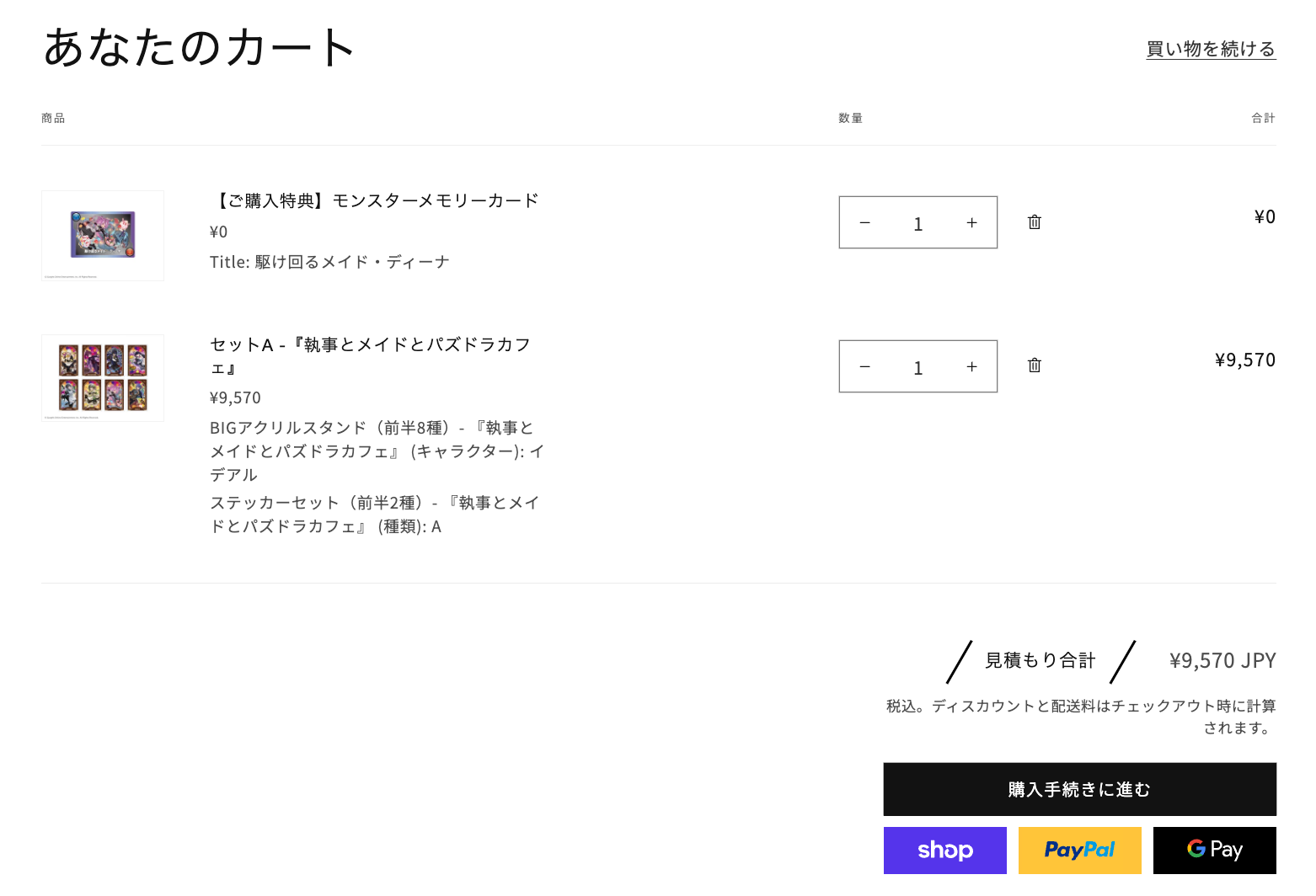Open the Set A acrylic stand thumbnail
The width and height of the screenshot is (1316, 896).
coord(103,378)
